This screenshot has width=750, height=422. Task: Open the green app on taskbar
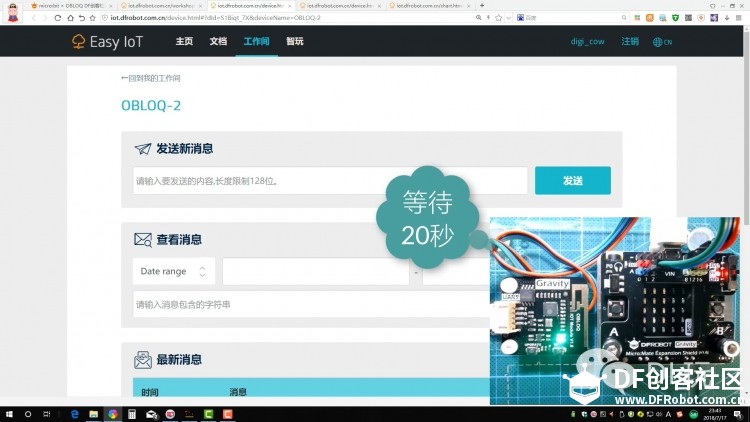point(209,414)
